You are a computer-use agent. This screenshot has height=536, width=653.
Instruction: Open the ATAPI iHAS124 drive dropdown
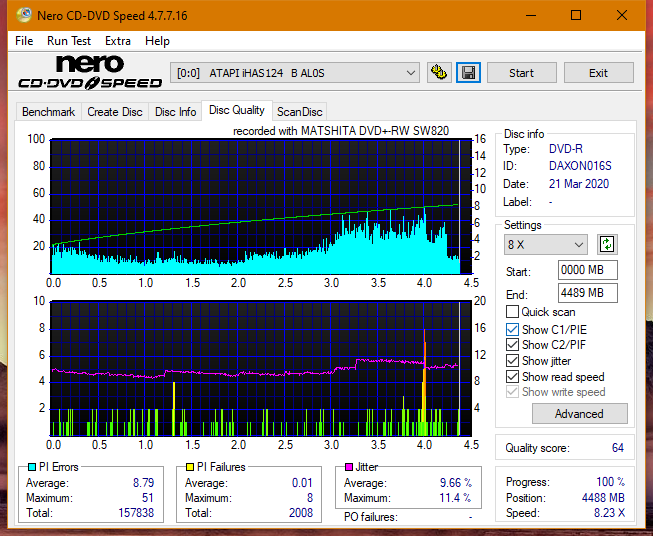tap(294, 73)
